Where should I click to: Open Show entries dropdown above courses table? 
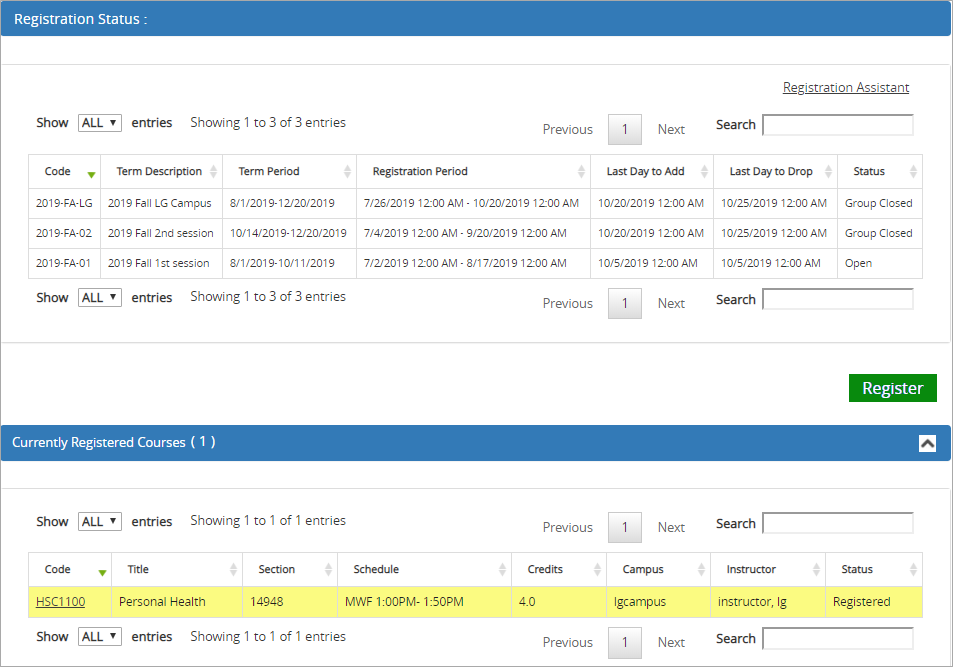click(x=100, y=522)
